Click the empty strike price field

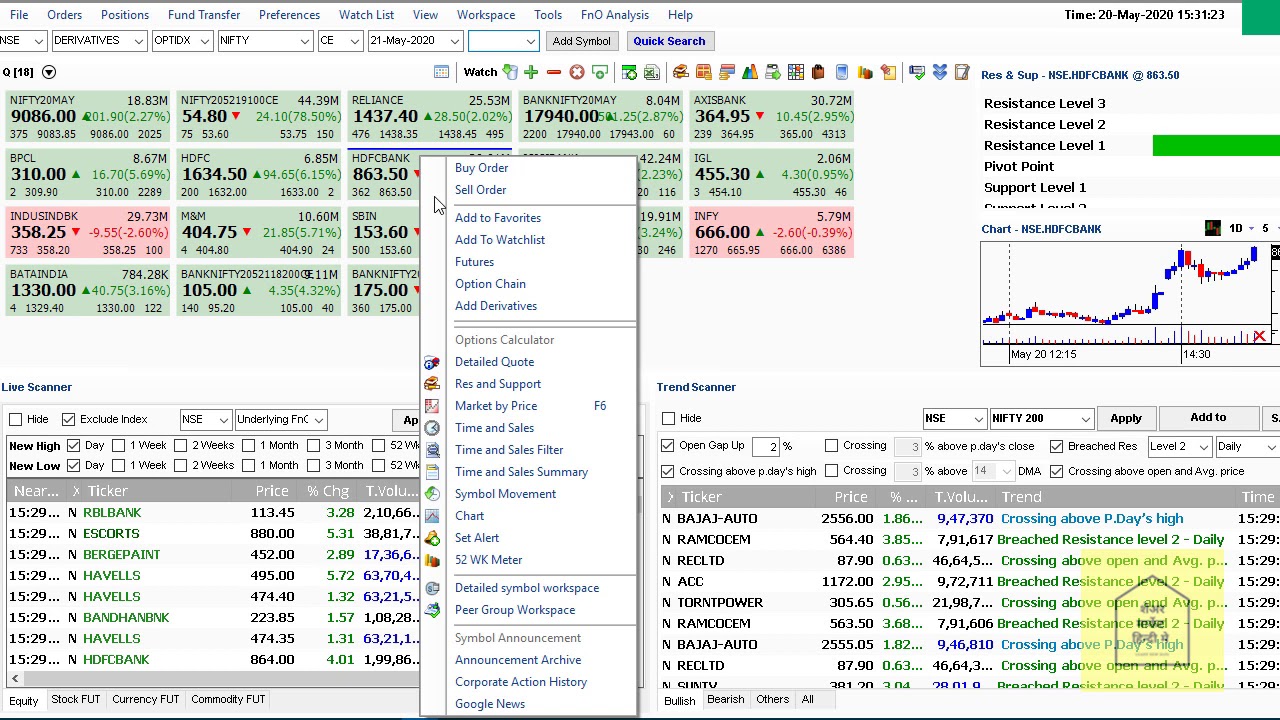coord(503,41)
